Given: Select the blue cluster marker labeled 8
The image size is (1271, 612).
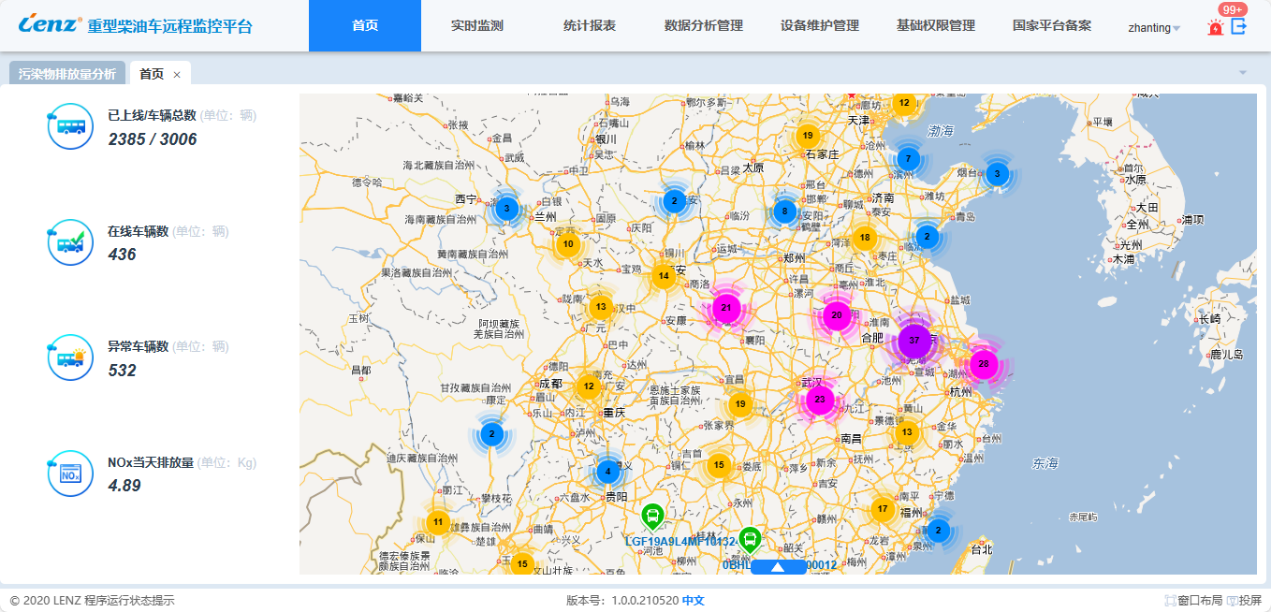Looking at the screenshot, I should point(785,211).
